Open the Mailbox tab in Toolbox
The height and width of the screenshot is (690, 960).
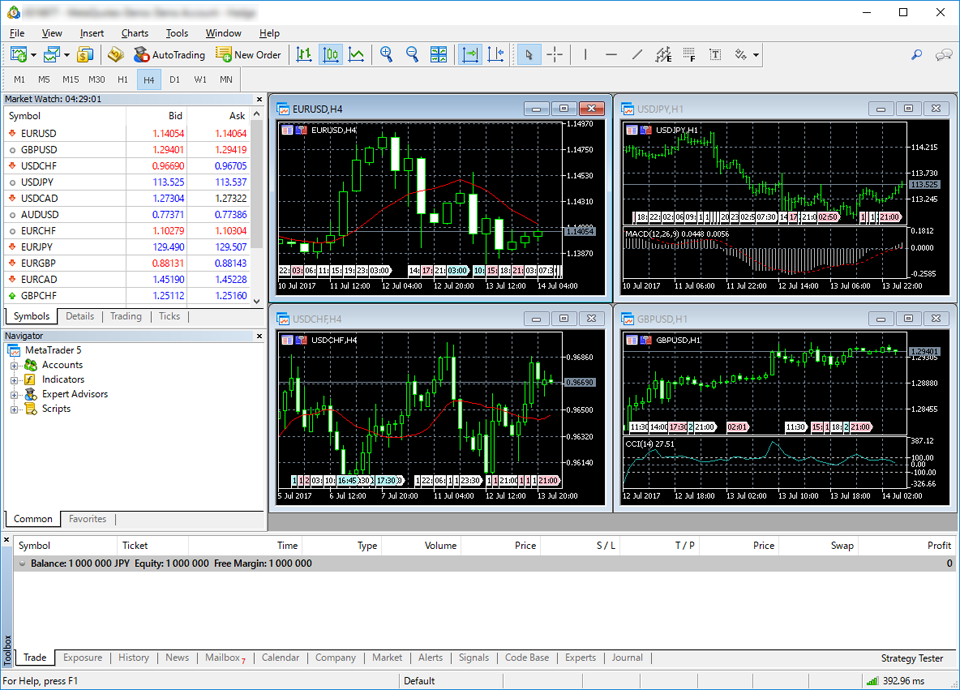(x=225, y=658)
